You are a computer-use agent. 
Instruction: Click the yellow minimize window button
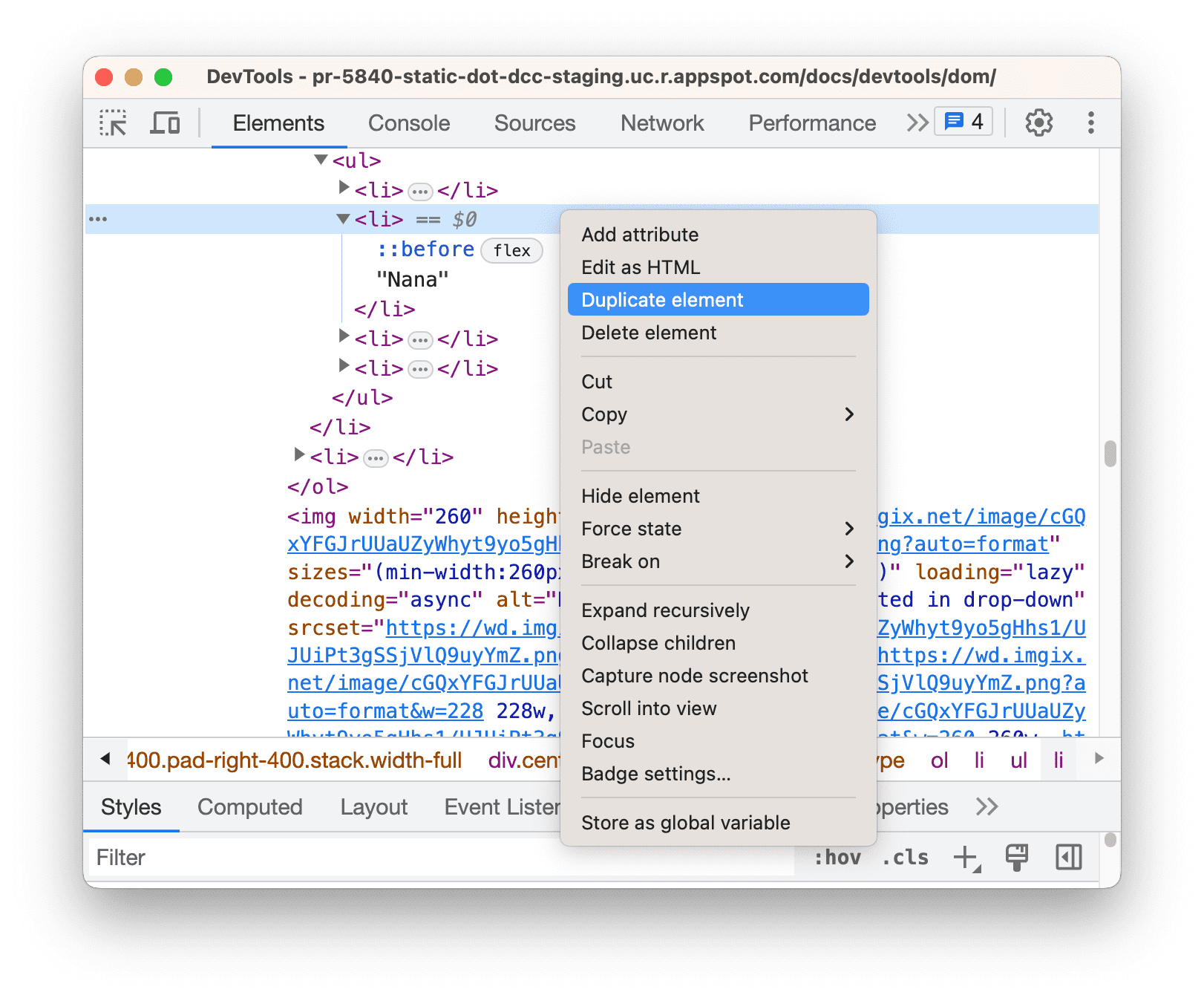point(134,76)
